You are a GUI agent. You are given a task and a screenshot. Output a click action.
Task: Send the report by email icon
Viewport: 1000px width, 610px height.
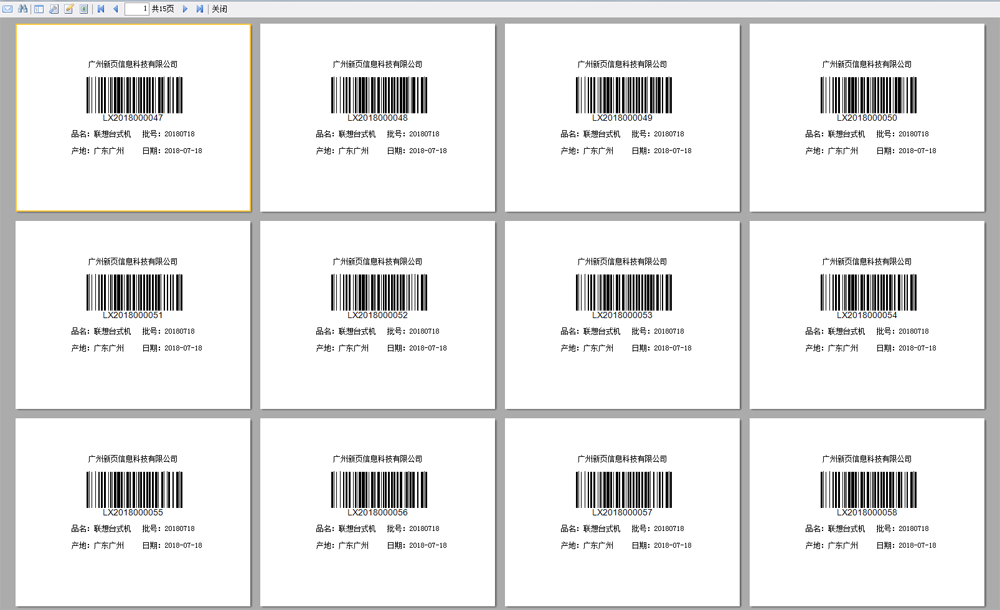coord(8,9)
